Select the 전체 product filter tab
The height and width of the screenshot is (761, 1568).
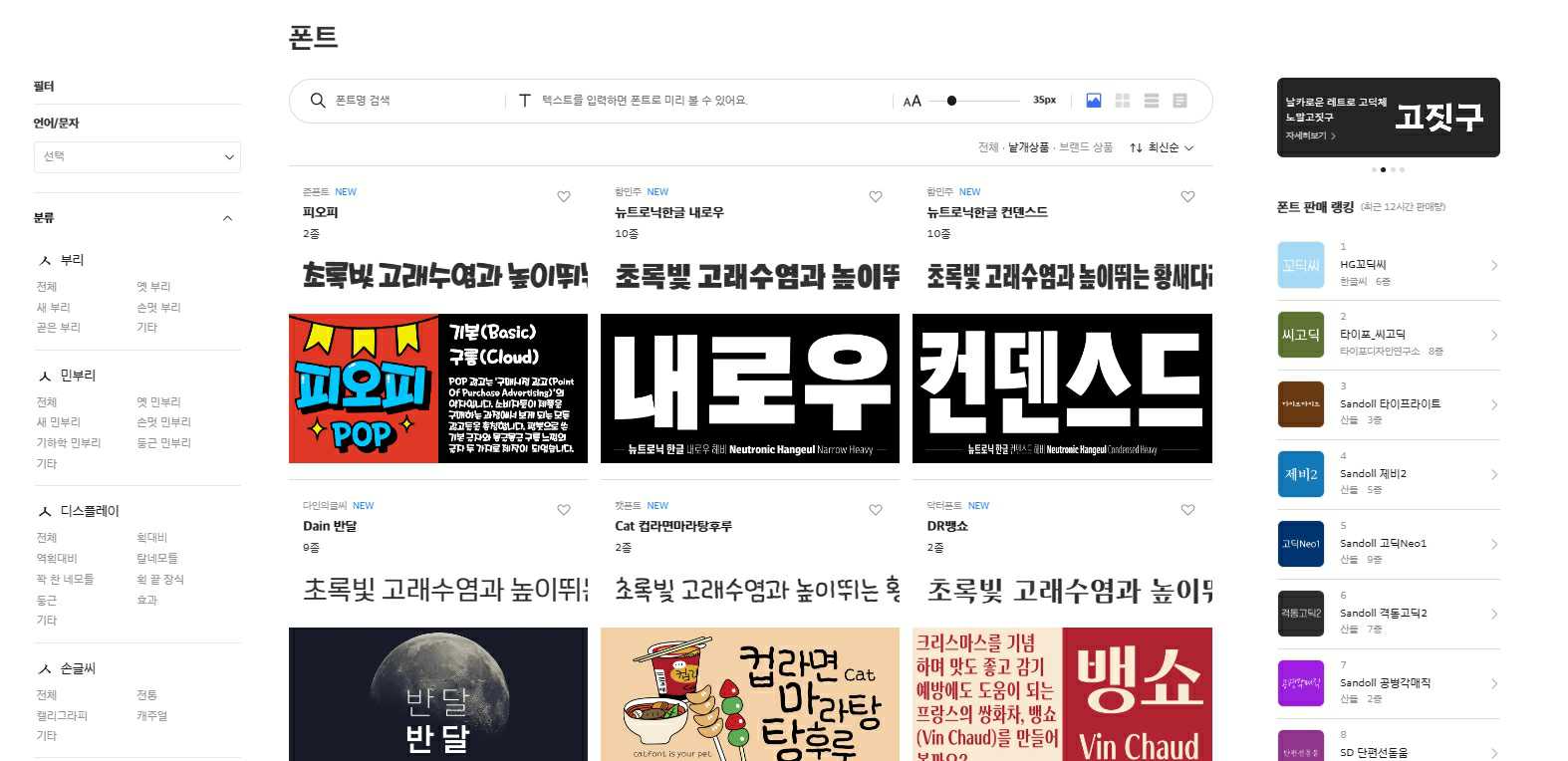click(987, 147)
